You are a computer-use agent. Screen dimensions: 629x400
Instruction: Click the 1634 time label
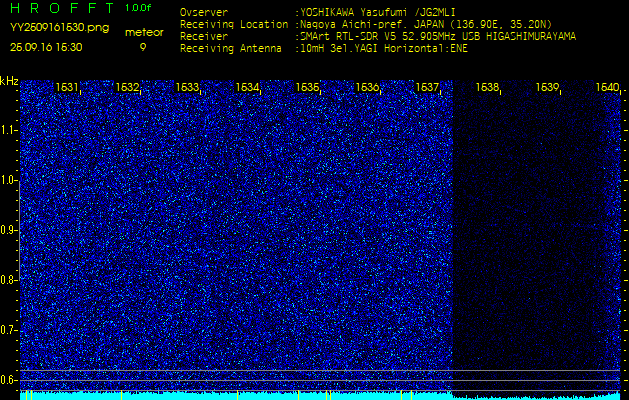(247, 87)
